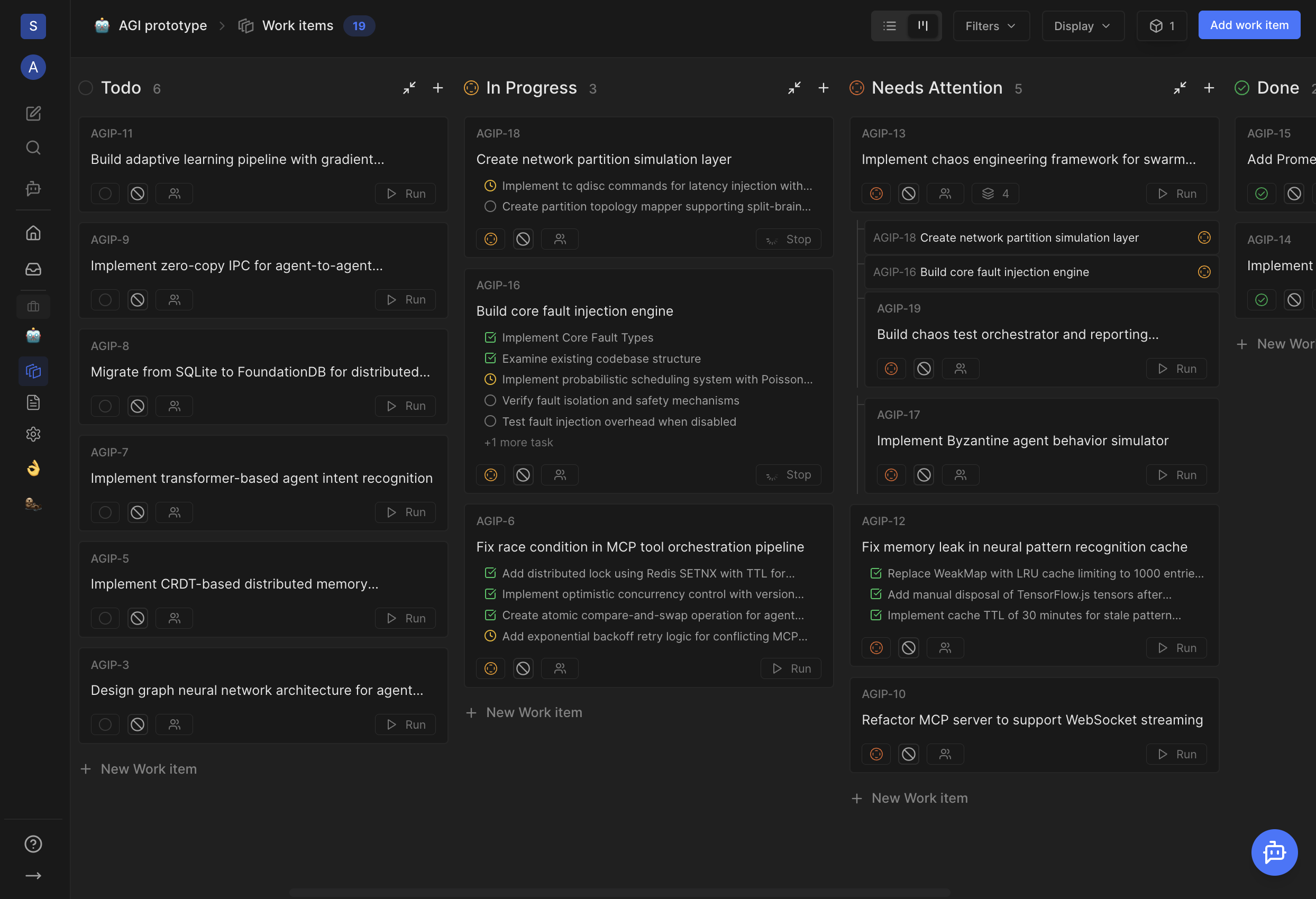Open help question mark icon
Viewport: 1316px width, 899px height.
pos(33,844)
